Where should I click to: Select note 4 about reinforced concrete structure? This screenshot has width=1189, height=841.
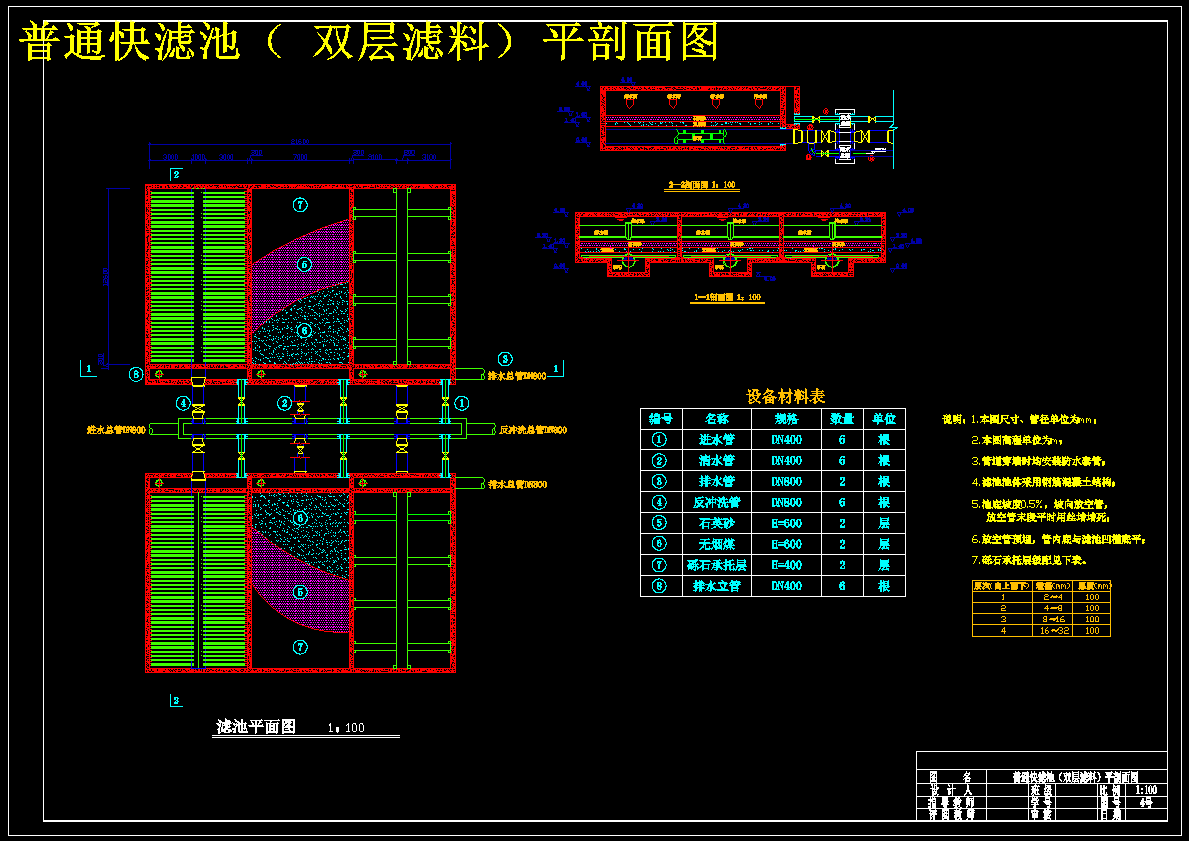(x=1043, y=482)
